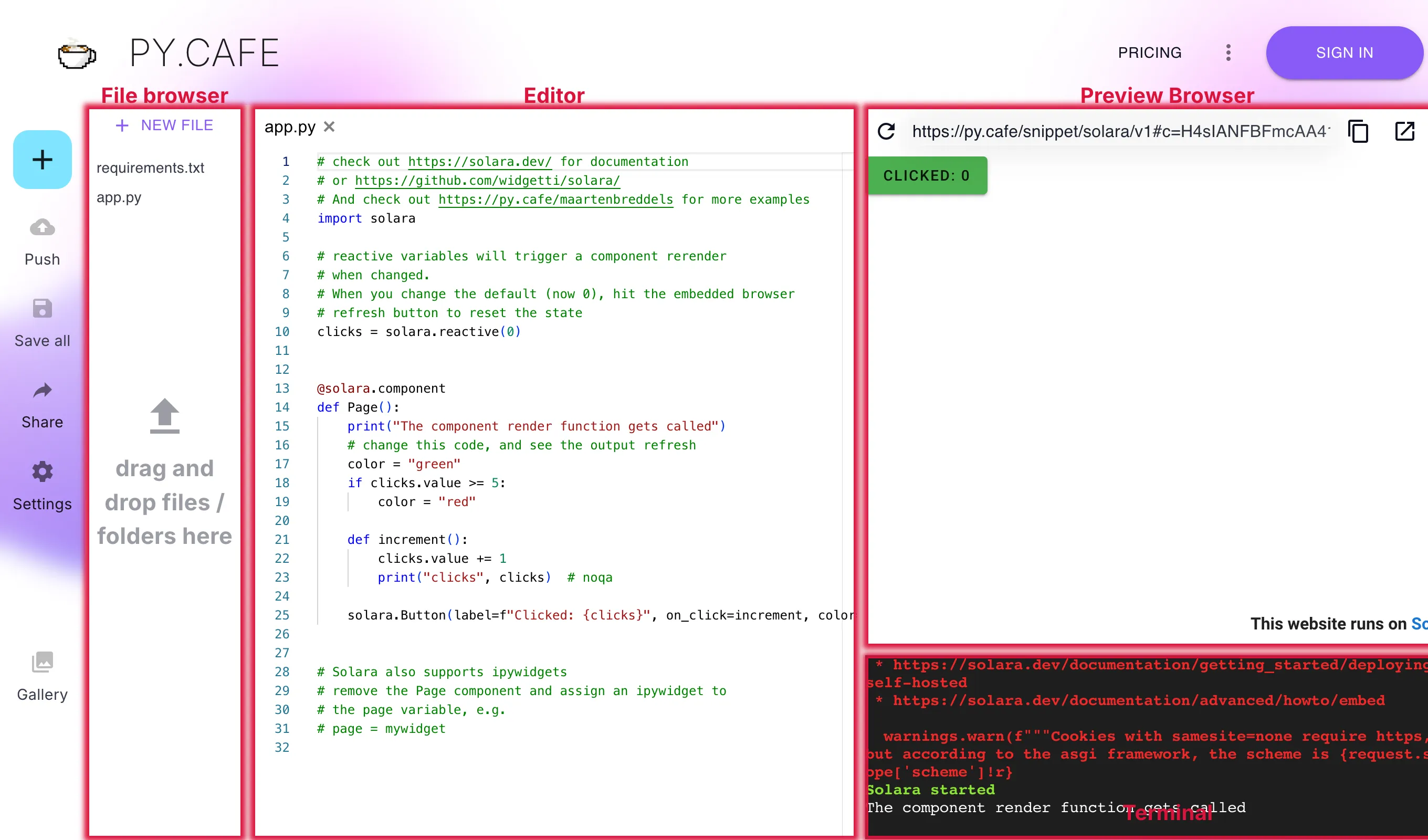This screenshot has height=840, width=1428.
Task: Open the three-dot header menu
Action: point(1228,52)
